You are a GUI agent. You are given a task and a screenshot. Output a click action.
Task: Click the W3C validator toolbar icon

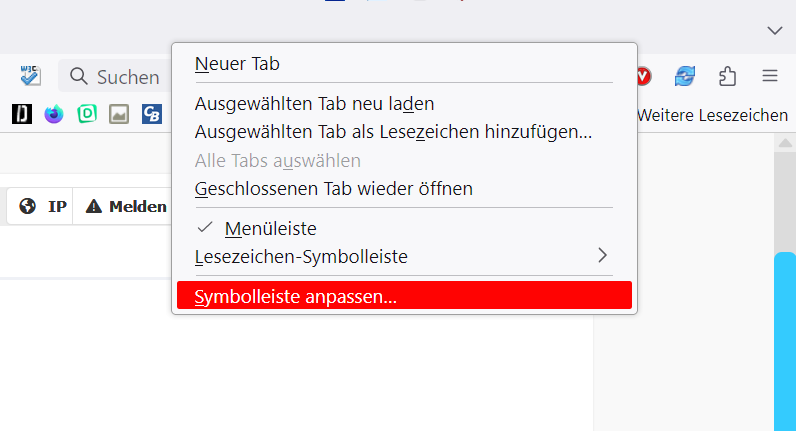click(30, 76)
